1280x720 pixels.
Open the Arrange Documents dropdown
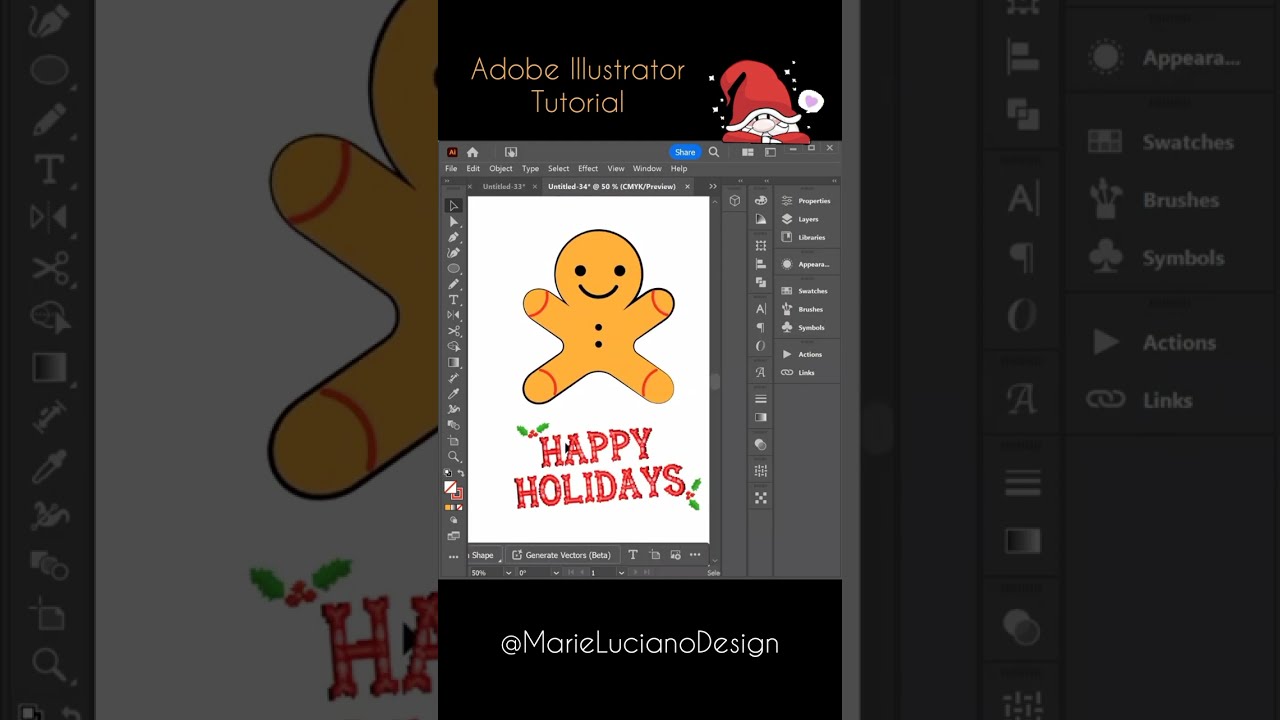tap(748, 152)
